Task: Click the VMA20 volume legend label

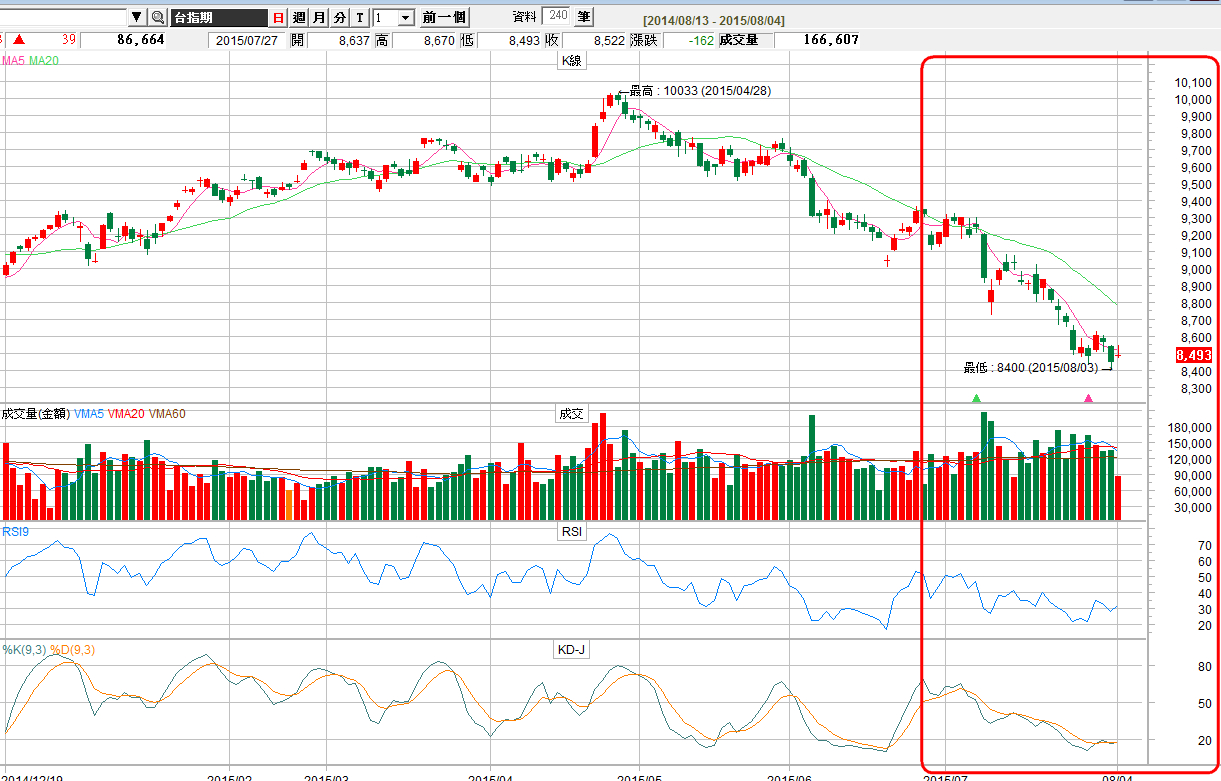Action: [x=125, y=414]
